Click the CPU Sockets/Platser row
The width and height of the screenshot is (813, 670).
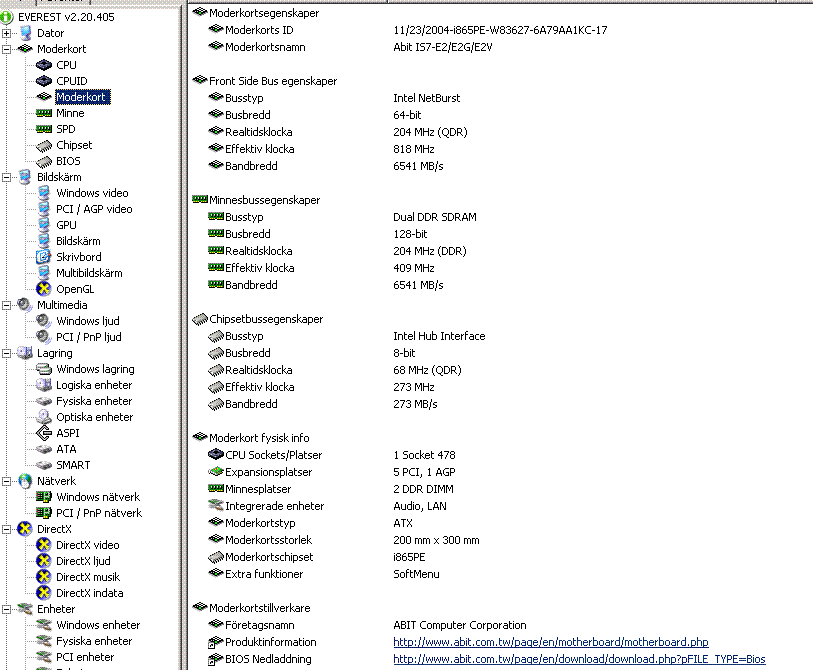click(332, 455)
